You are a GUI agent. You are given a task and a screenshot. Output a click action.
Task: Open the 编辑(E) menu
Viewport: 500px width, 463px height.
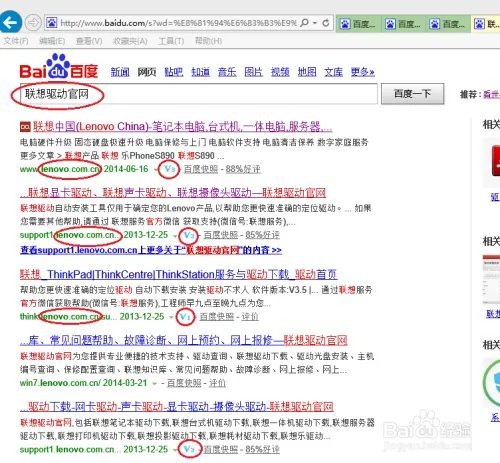[x=52, y=41]
